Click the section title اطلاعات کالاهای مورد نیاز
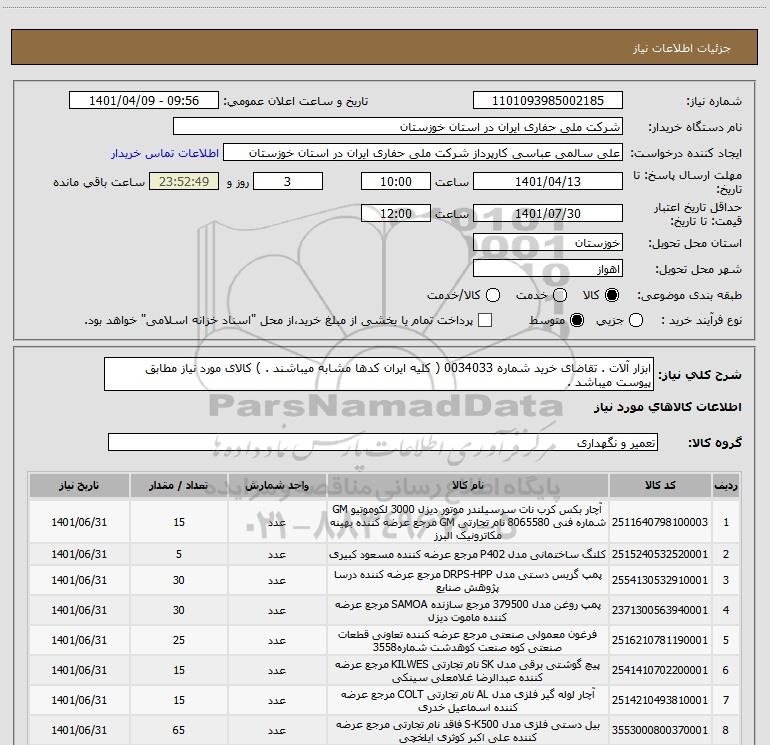The width and height of the screenshot is (770, 745). [x=667, y=407]
